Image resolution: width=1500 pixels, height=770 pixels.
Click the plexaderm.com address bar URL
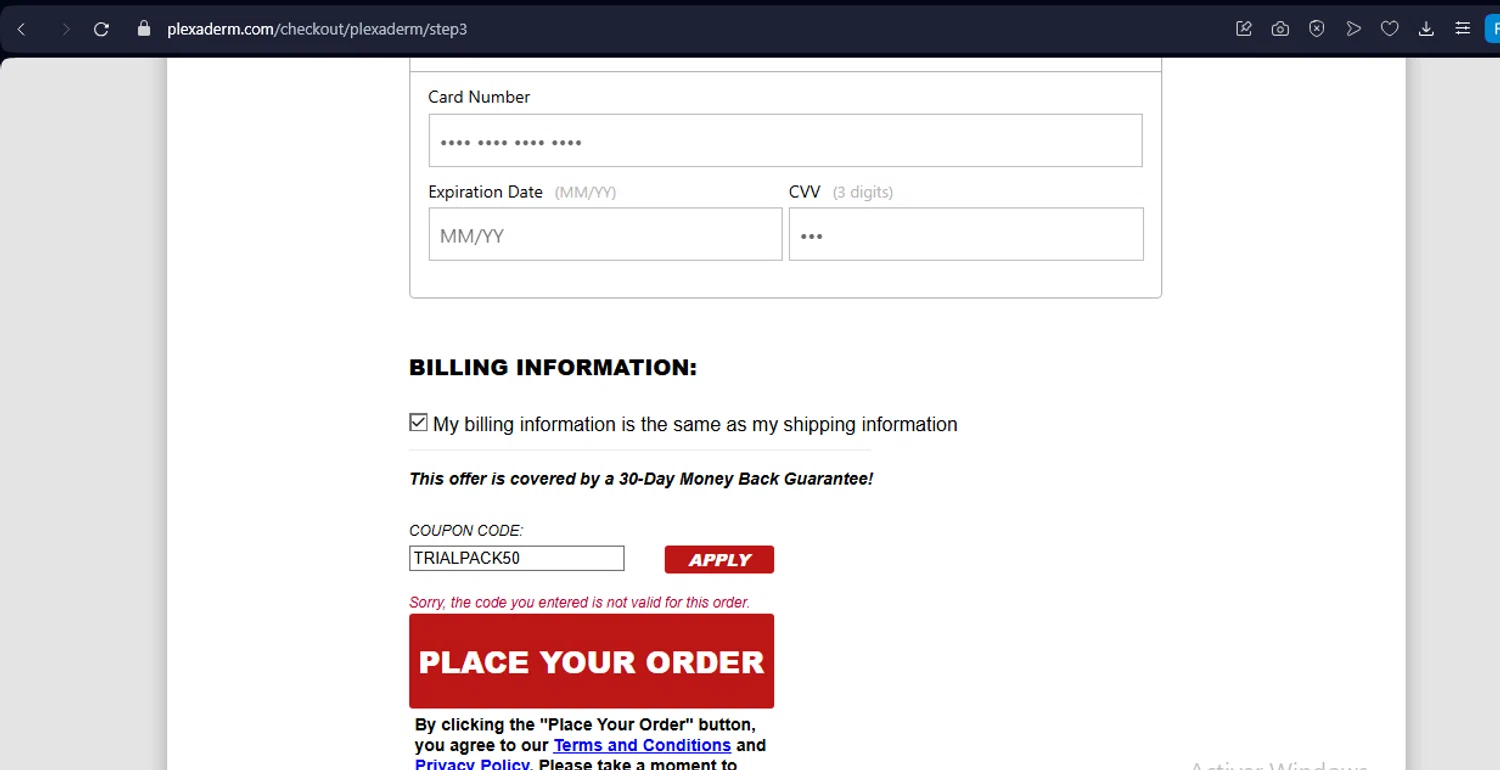[x=317, y=29]
